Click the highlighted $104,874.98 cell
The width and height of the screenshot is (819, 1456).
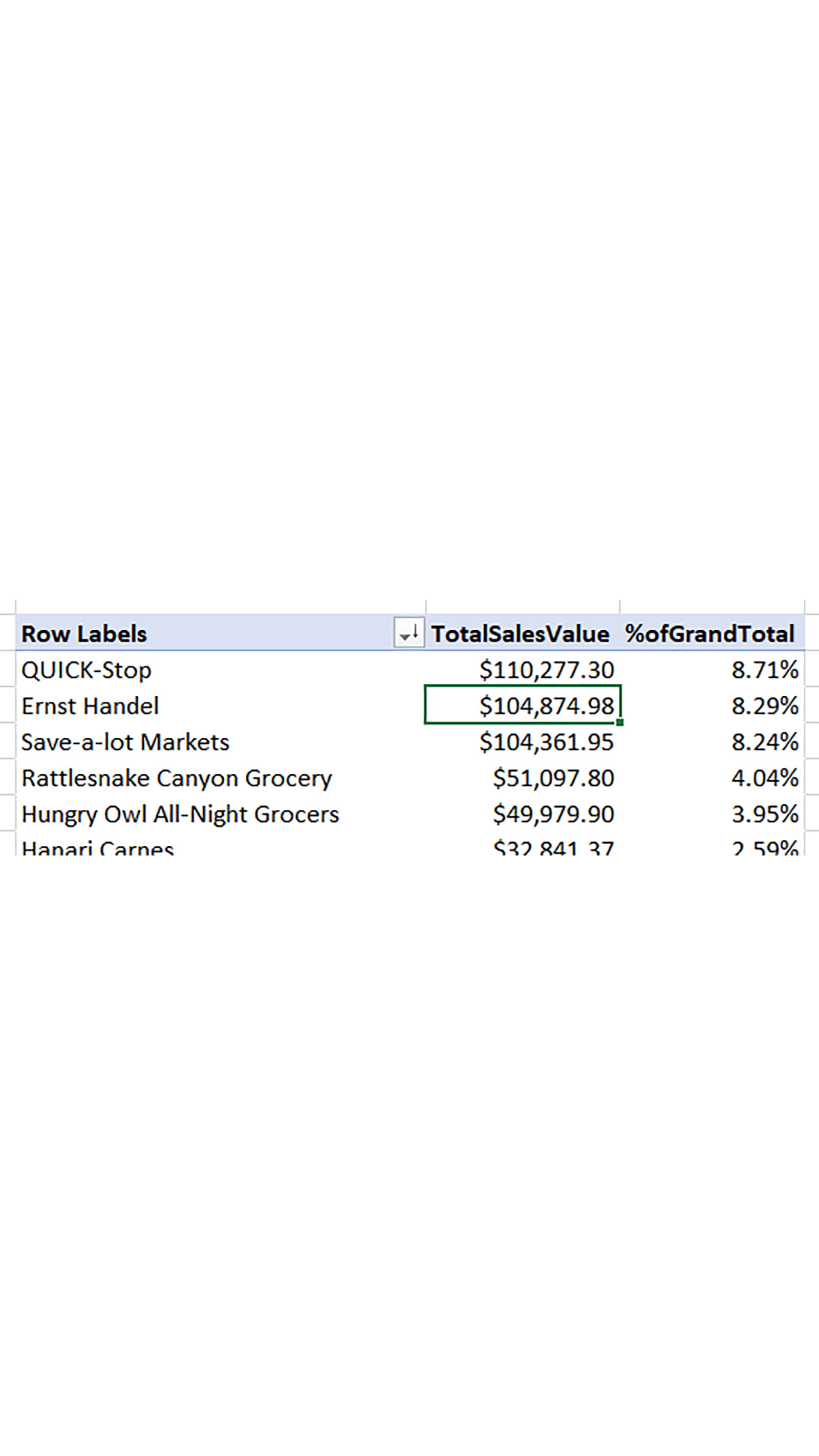546,706
